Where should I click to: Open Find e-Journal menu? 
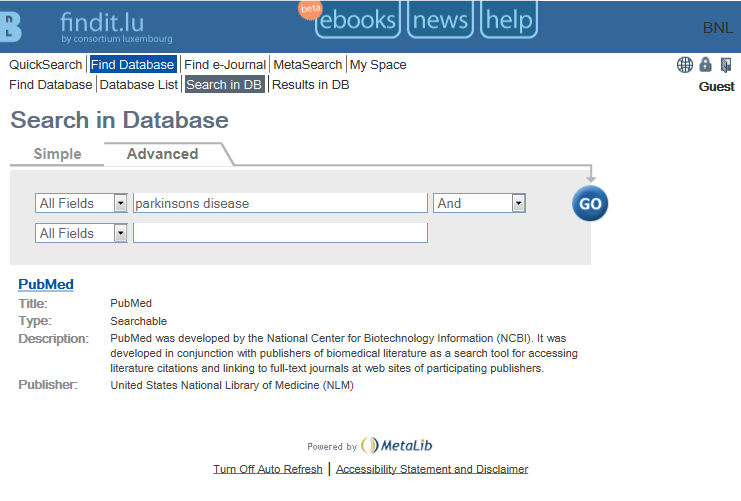[225, 64]
